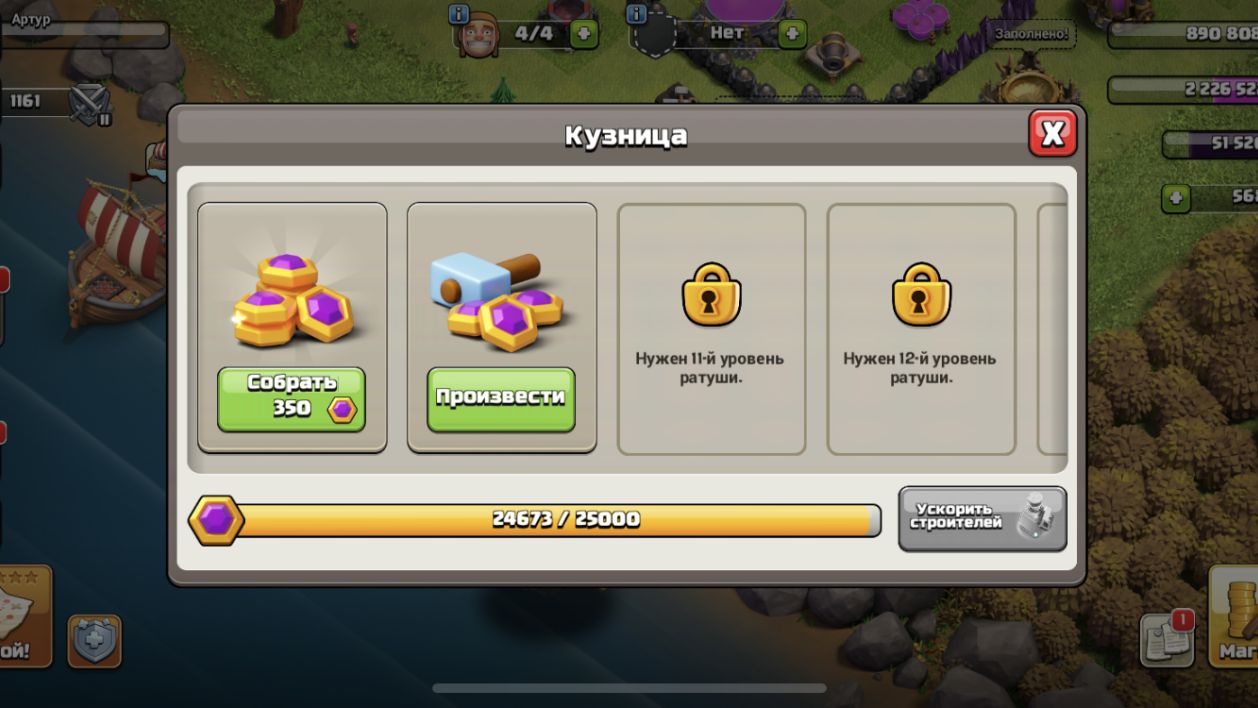Open builder info icon next to 4/4
1258x708 pixels.
point(459,14)
